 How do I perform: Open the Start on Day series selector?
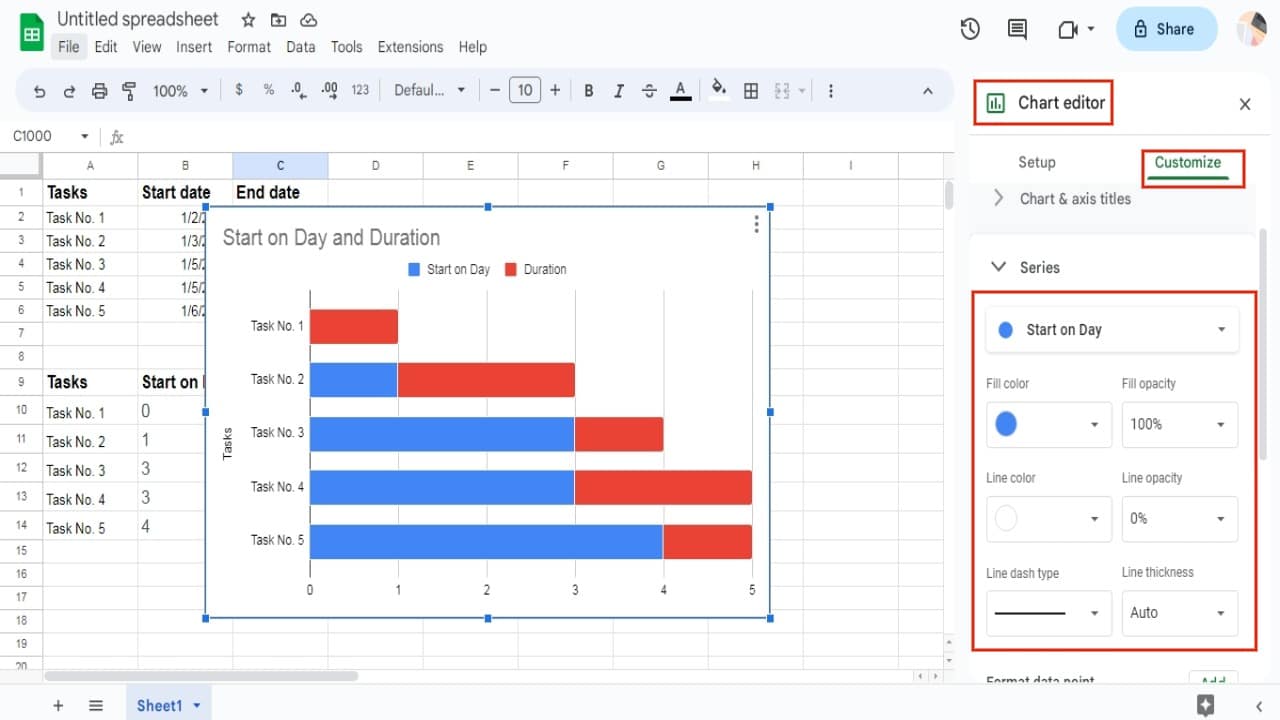coord(1112,329)
